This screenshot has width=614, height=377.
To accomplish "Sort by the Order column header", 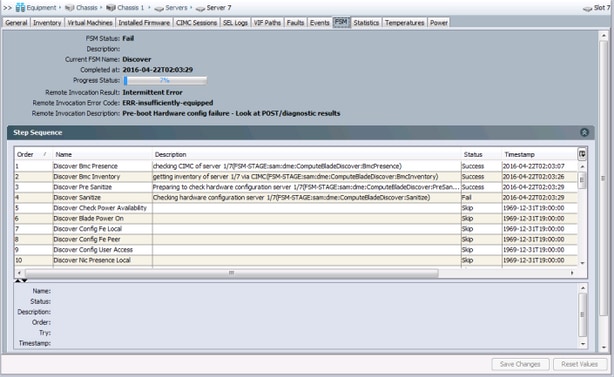I will (x=33, y=154).
